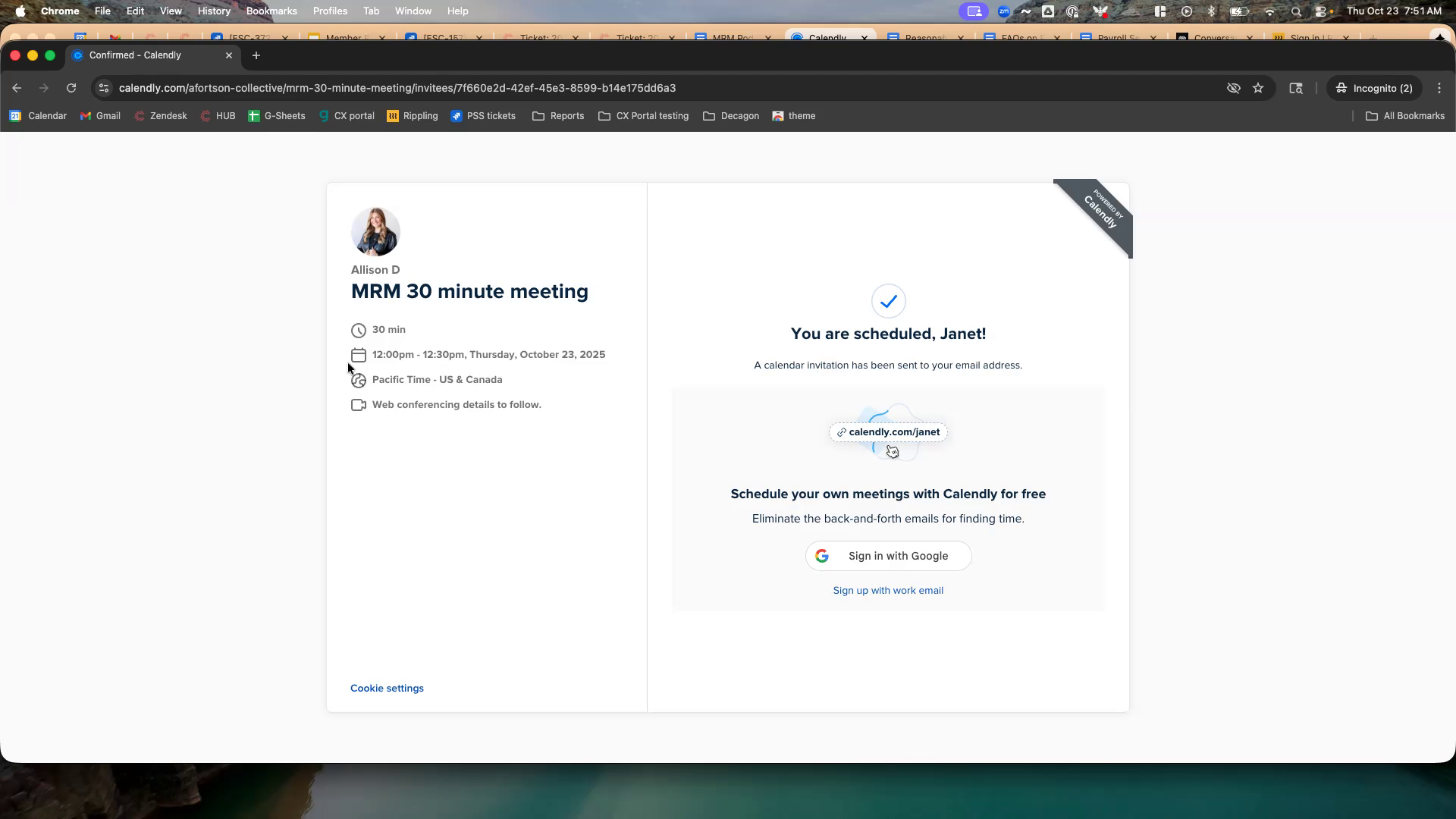Viewport: 1456px width, 819px height.
Task: Open a new tab with plus button
Action: pyautogui.click(x=256, y=55)
